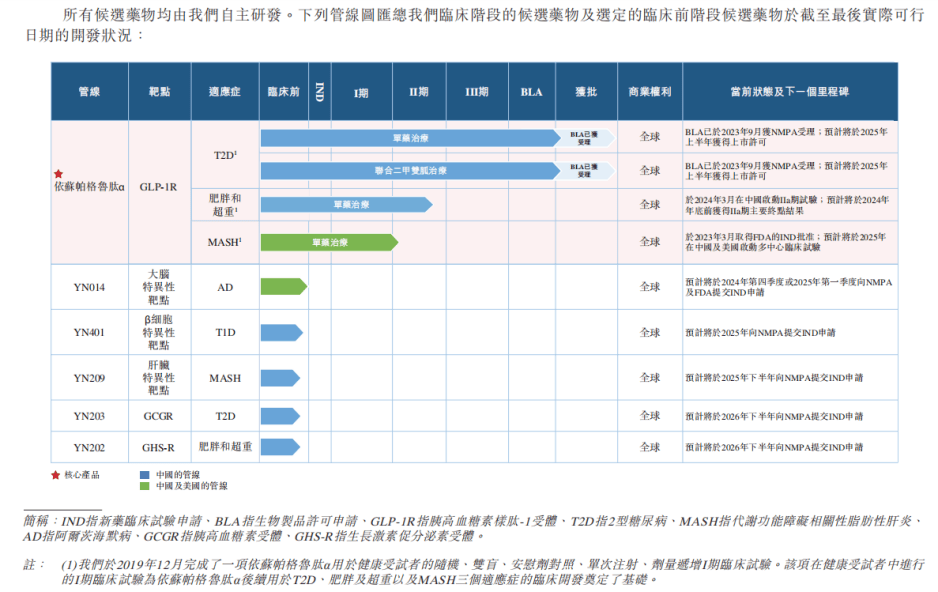This screenshot has width=938, height=592.
Task: Click the 大腦特異性靶點 target cell
Action: coord(159,287)
